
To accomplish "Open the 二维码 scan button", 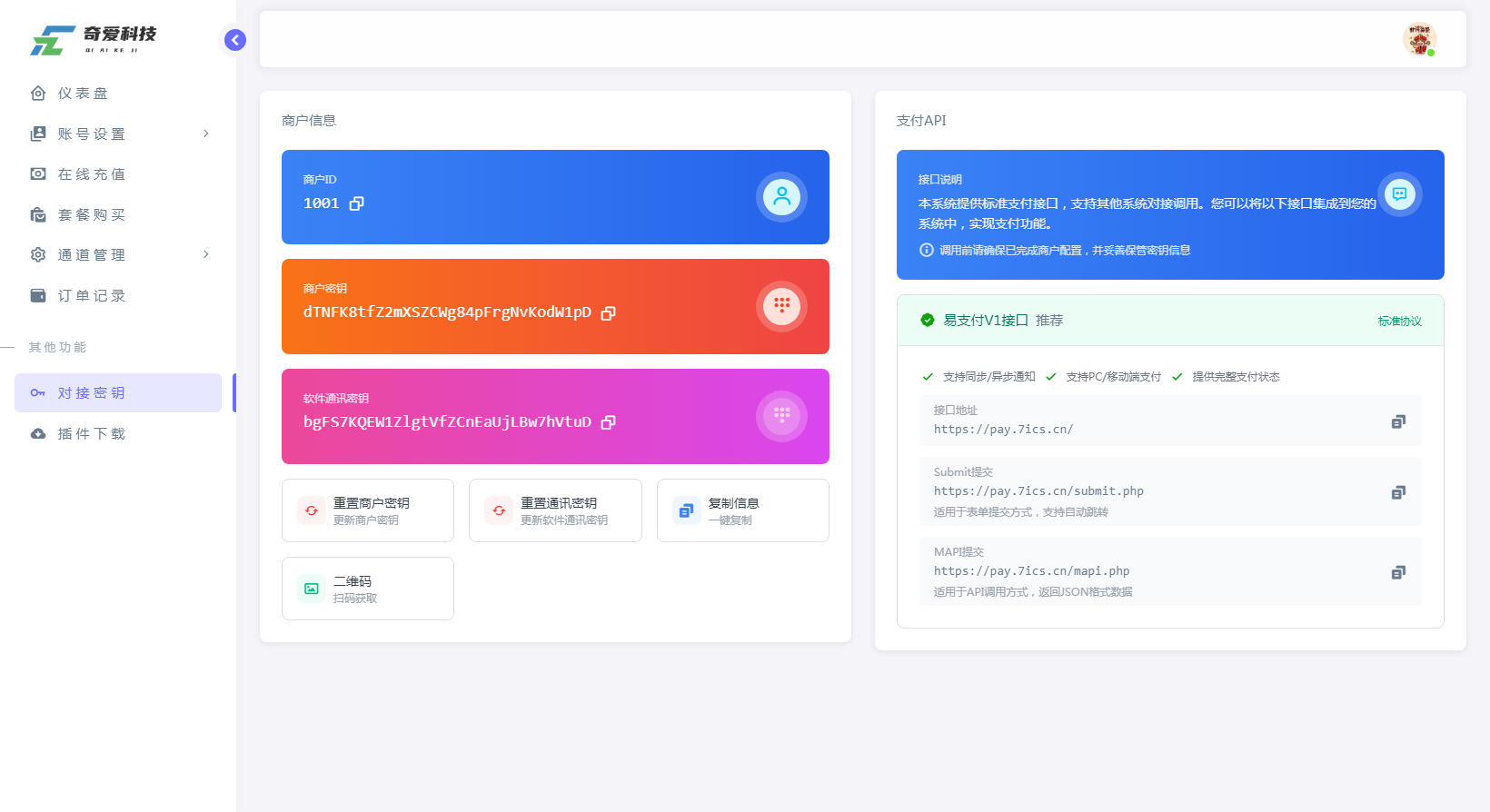I will (x=368, y=589).
